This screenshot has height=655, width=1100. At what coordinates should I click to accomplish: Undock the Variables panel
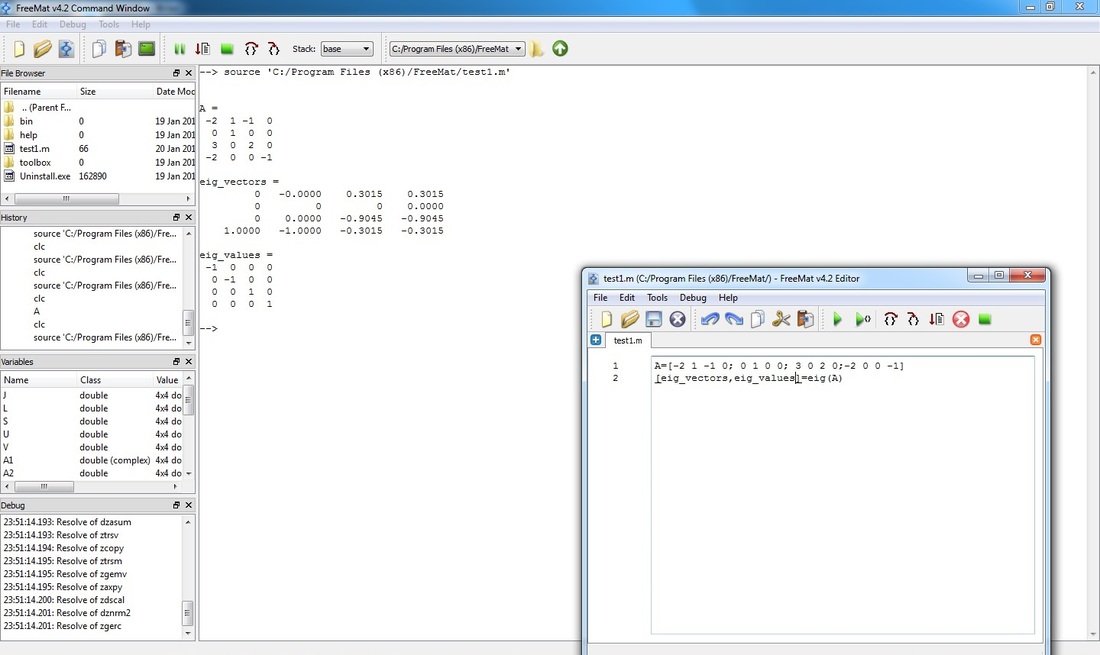pos(176,361)
